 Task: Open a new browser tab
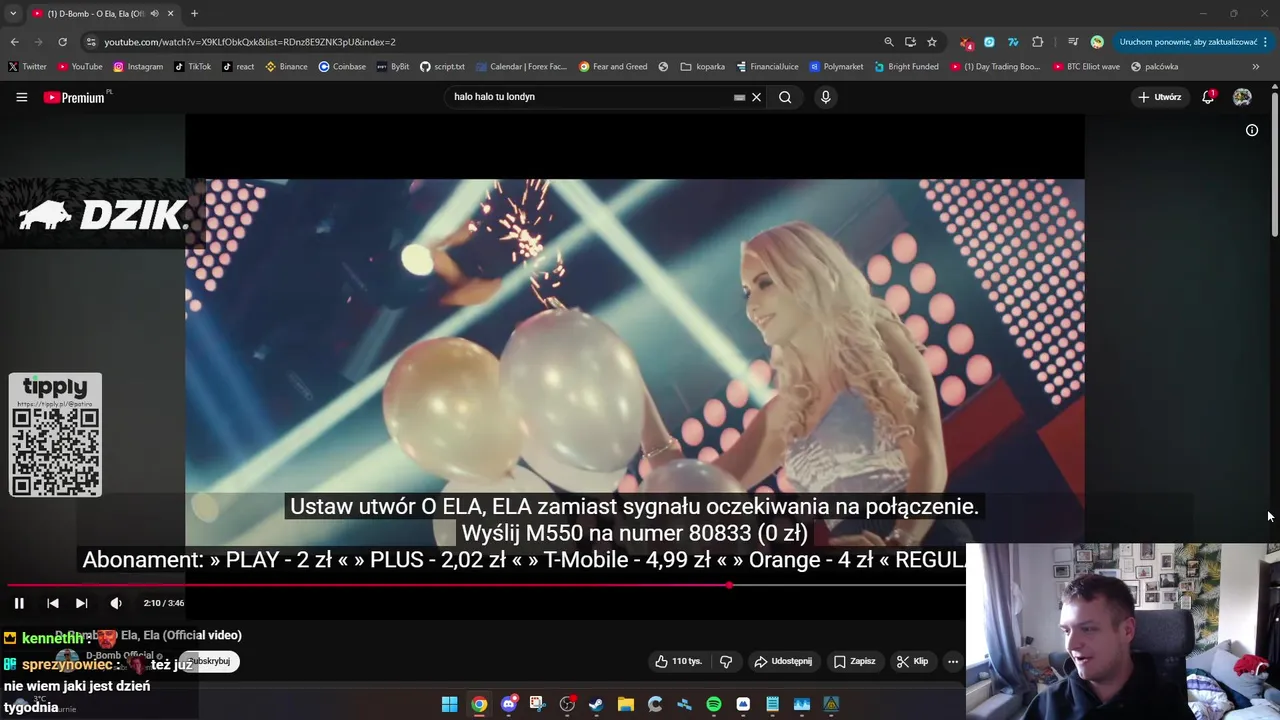coord(194,13)
